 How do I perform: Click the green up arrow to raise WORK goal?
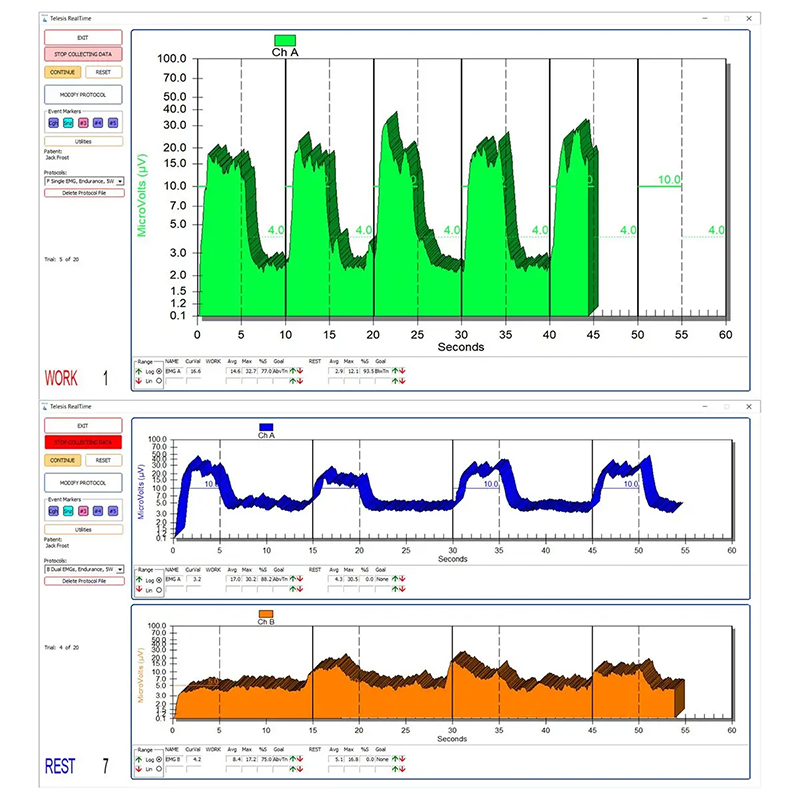(292, 371)
